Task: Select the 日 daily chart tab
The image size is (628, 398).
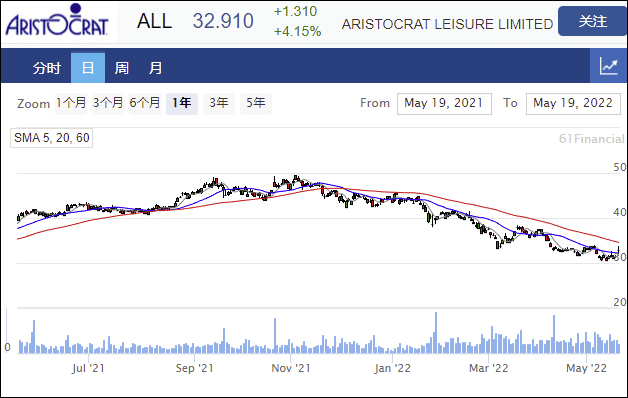Action: point(88,68)
